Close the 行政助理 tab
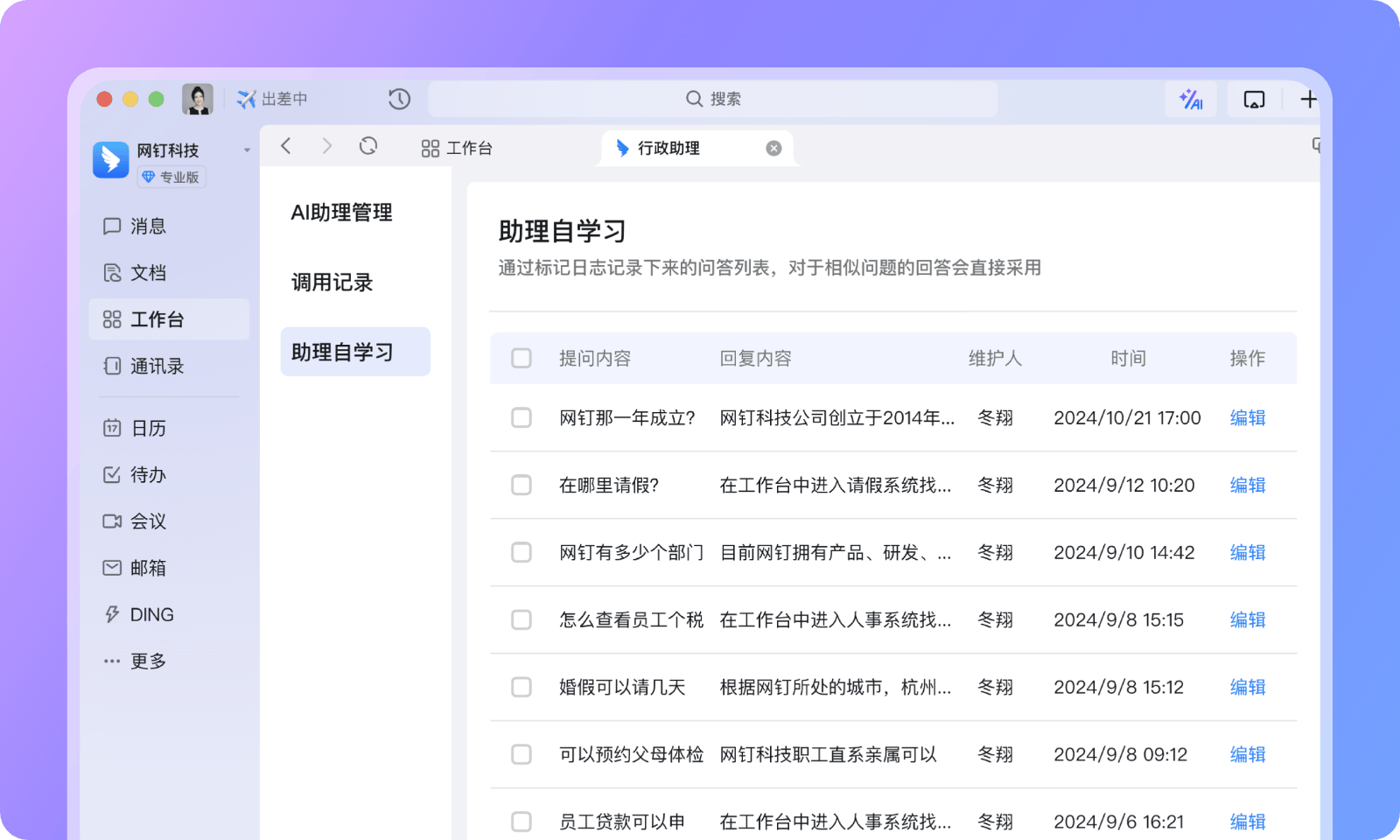The width and height of the screenshot is (1400, 840). [773, 148]
